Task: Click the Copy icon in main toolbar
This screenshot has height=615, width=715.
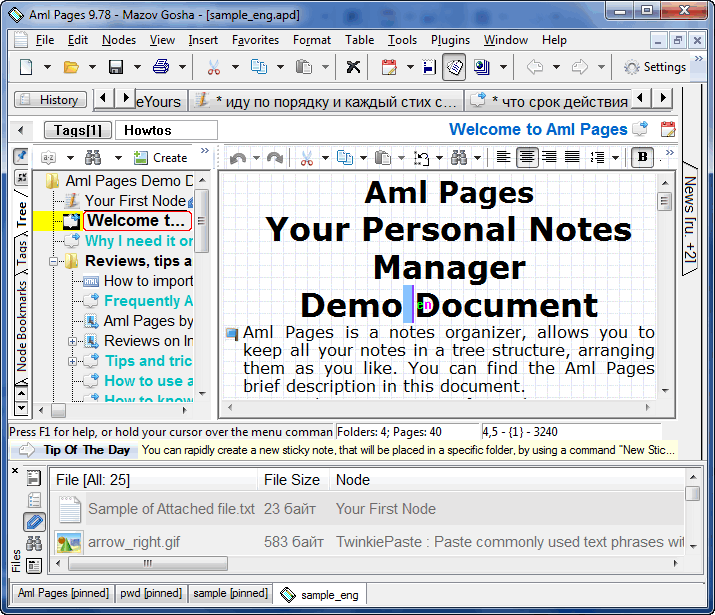Action: (259, 67)
